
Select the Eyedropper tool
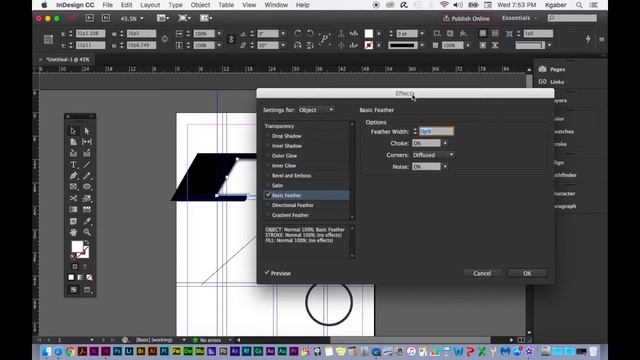click(x=87, y=221)
